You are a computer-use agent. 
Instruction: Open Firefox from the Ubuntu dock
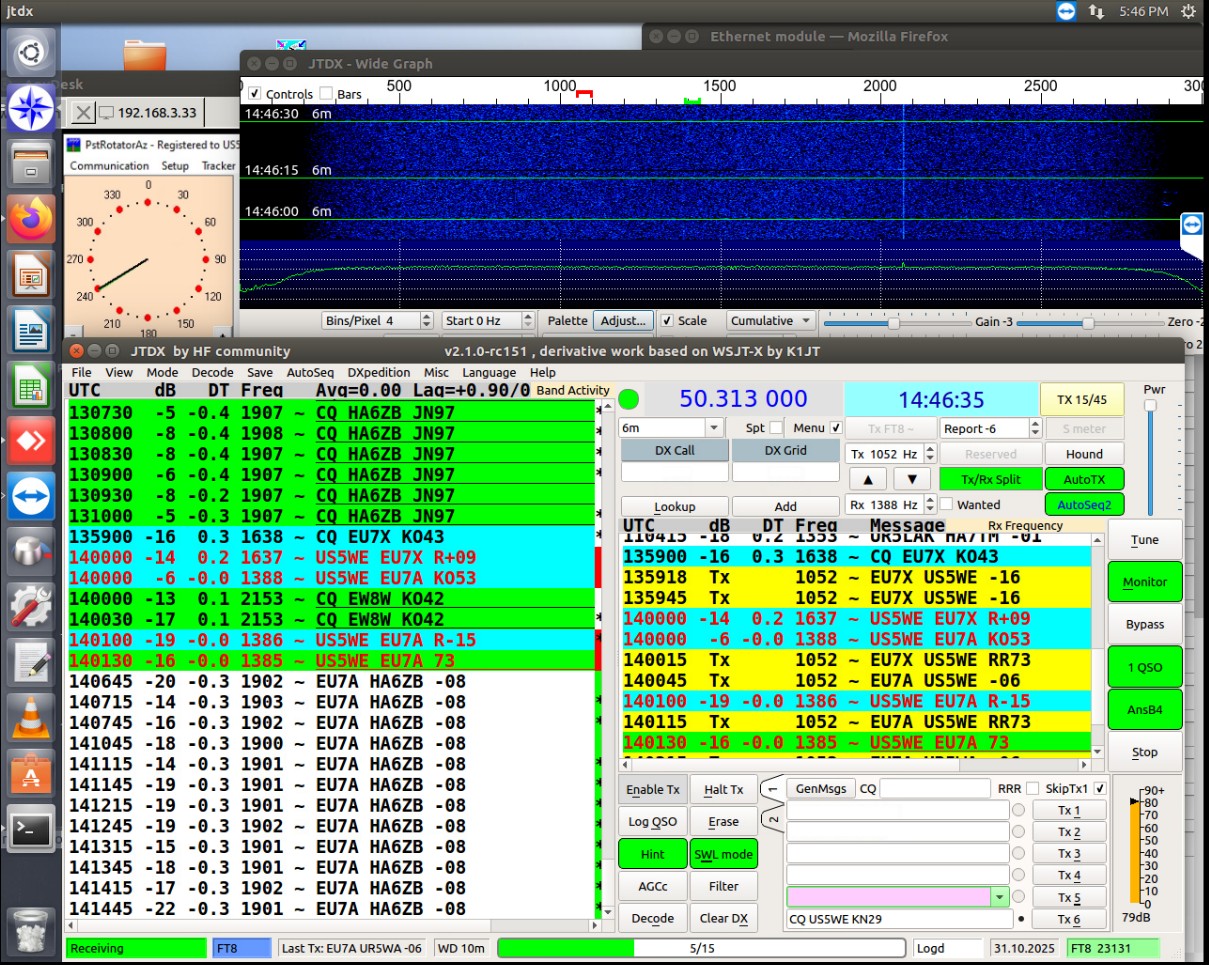coord(31,219)
